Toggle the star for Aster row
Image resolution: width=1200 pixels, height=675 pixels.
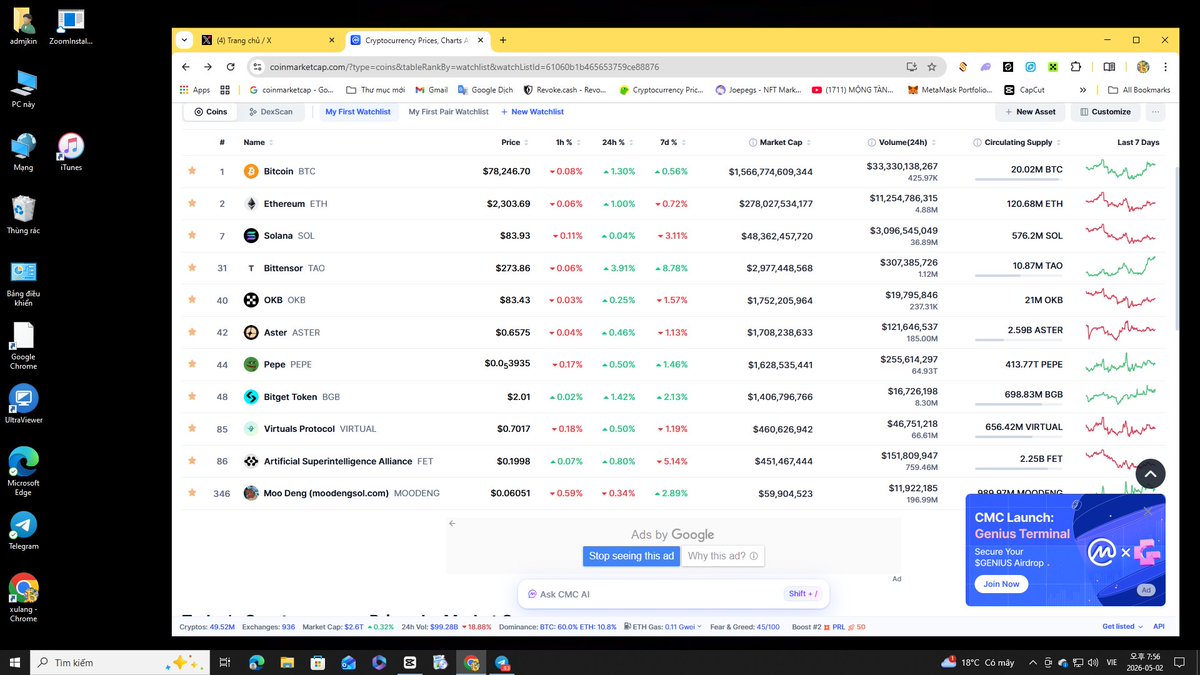(192, 332)
